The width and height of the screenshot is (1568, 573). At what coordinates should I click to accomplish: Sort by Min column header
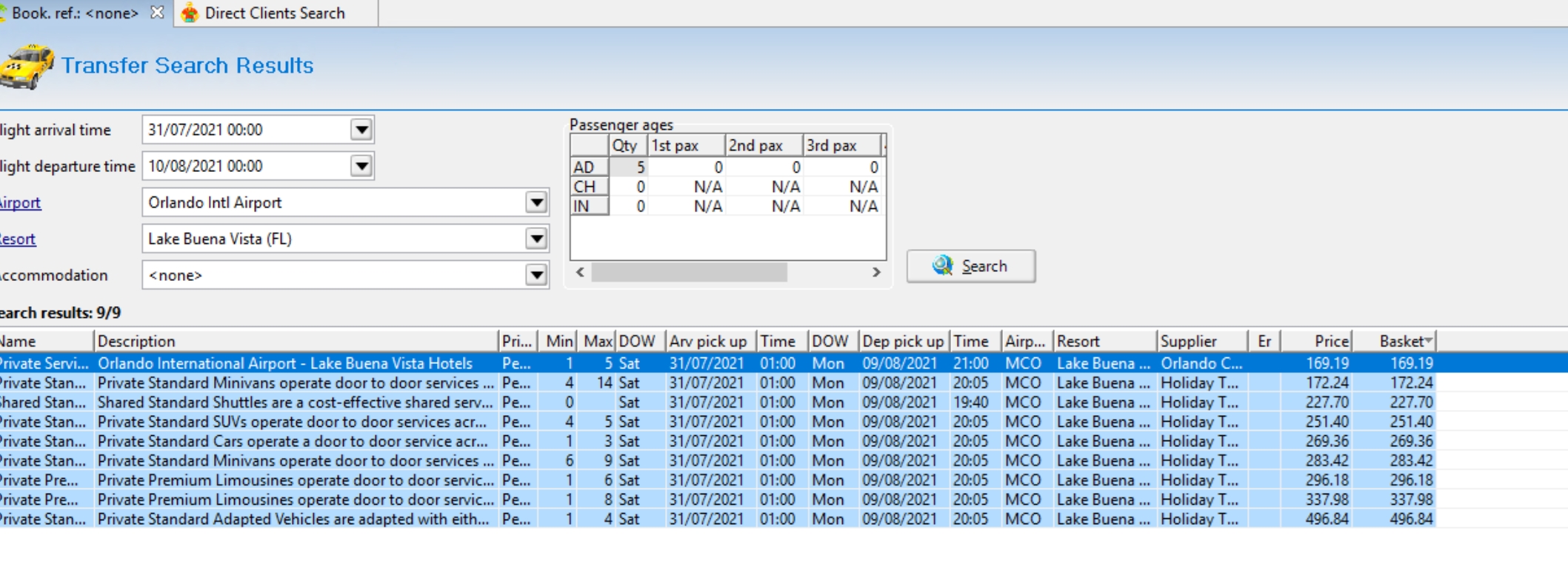pos(558,341)
